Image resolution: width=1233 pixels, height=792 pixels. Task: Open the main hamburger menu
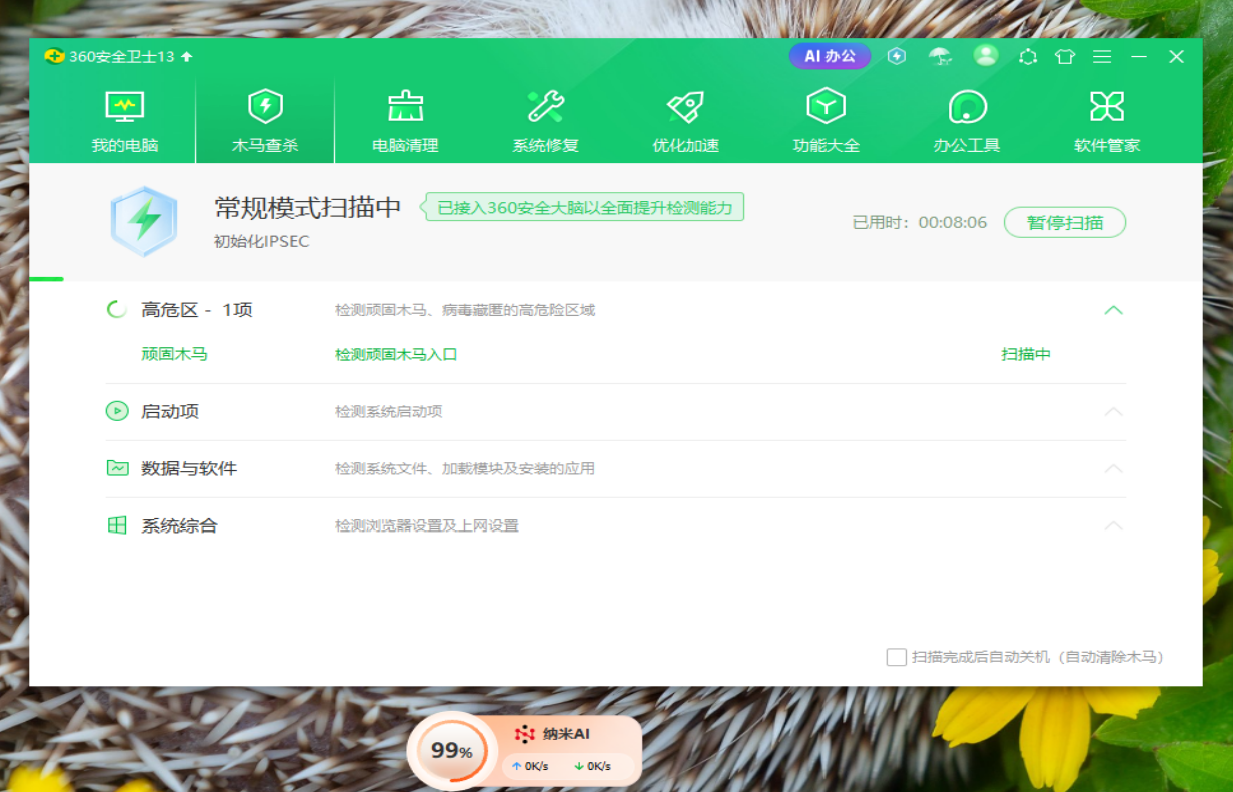[x=1102, y=57]
